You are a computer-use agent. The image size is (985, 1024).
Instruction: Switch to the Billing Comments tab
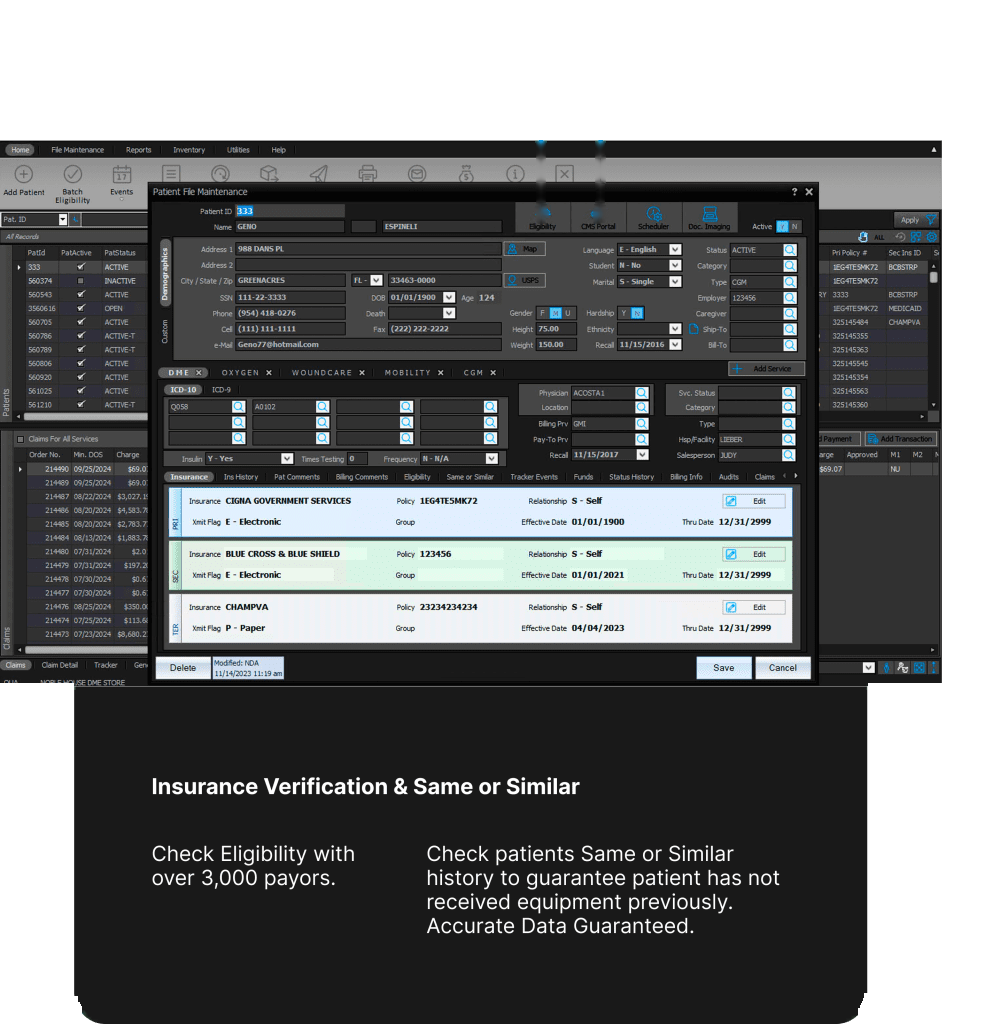tap(361, 477)
